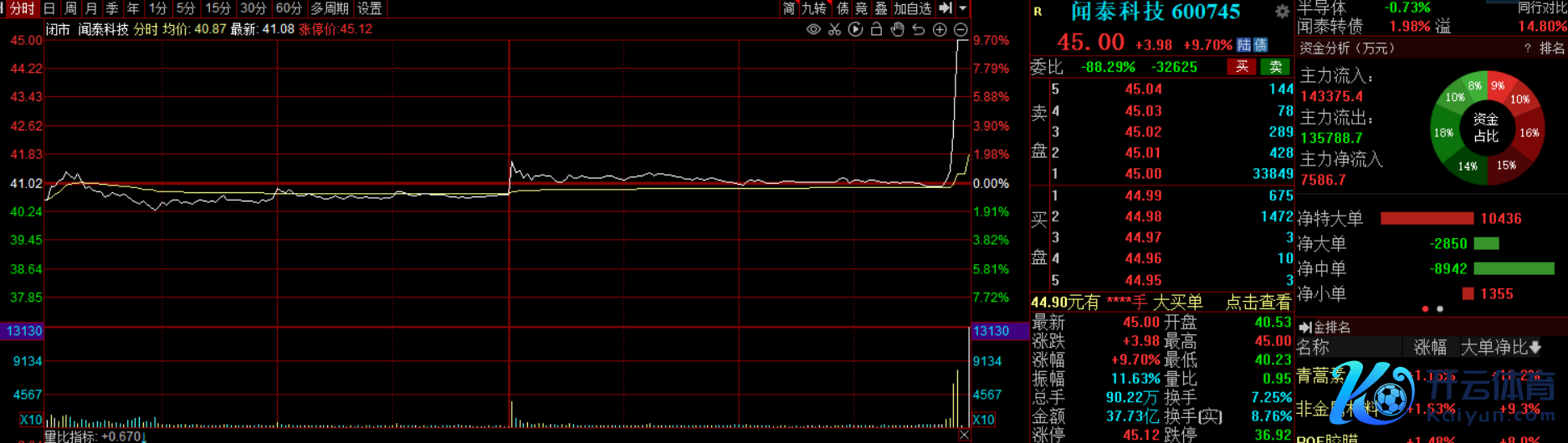Click 点击查看 for large buy orders
Image resolution: width=1568 pixels, height=443 pixels.
click(1258, 303)
